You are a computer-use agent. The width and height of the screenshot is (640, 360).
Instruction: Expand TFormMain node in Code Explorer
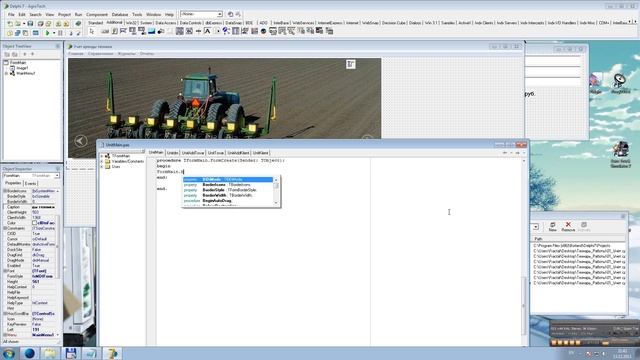point(102,156)
